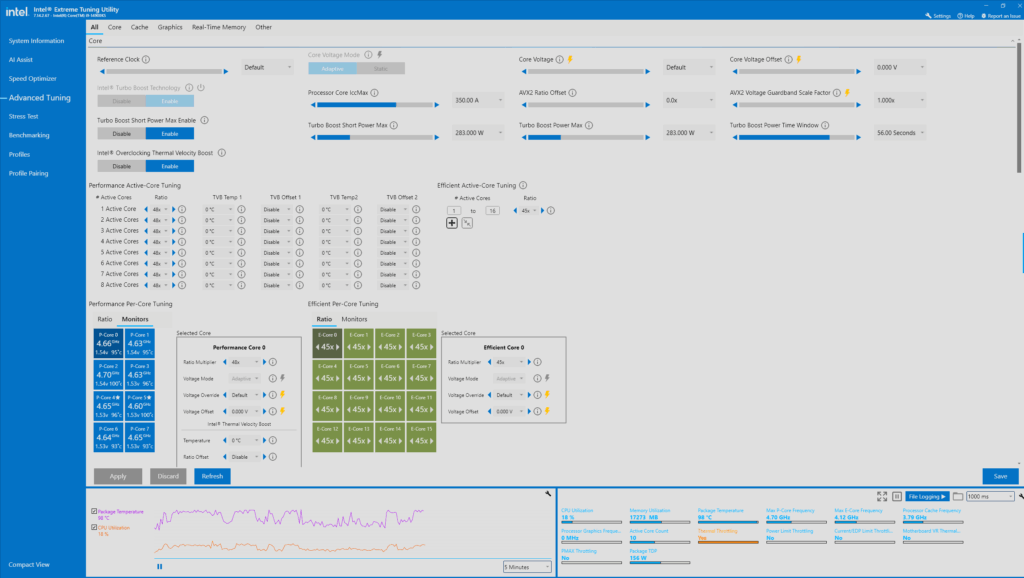Screen dimensions: 1024x578
Task: Open Reference Clock Default dropdown
Action: (268, 67)
